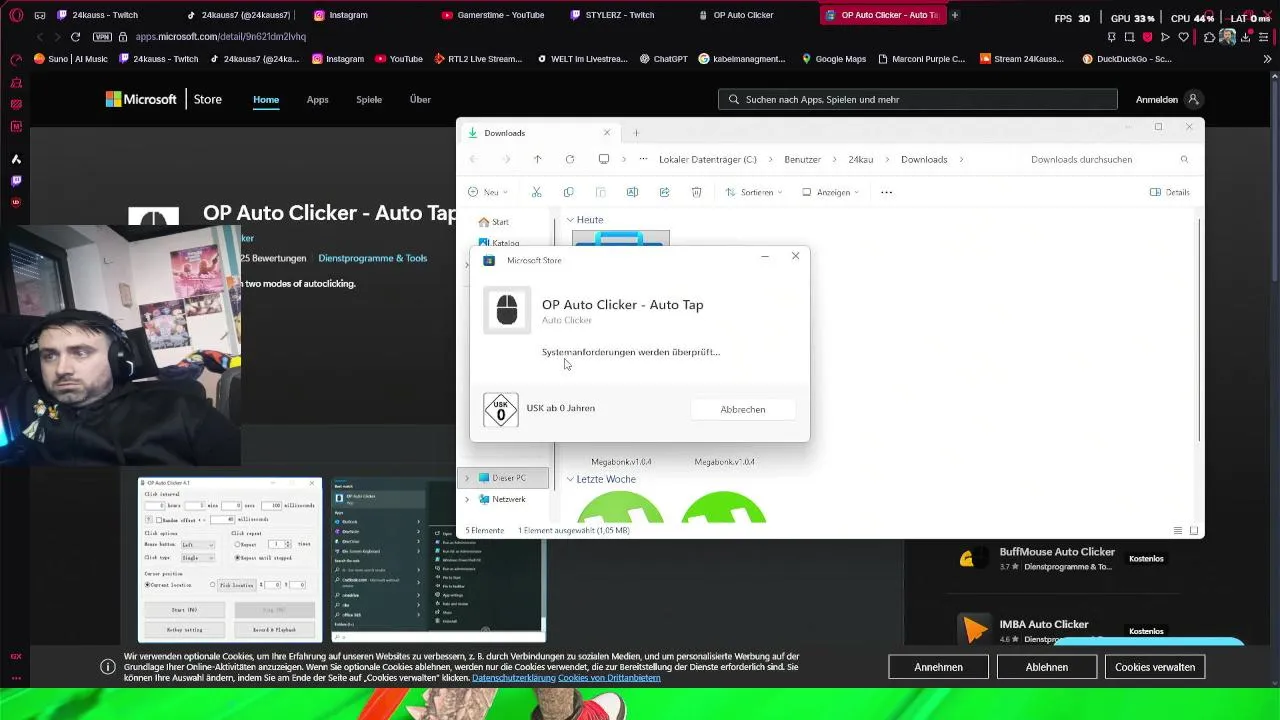Click Explorer vertical scrollbar
Image resolution: width=1280 pixels, height=720 pixels.
tap(1198, 330)
